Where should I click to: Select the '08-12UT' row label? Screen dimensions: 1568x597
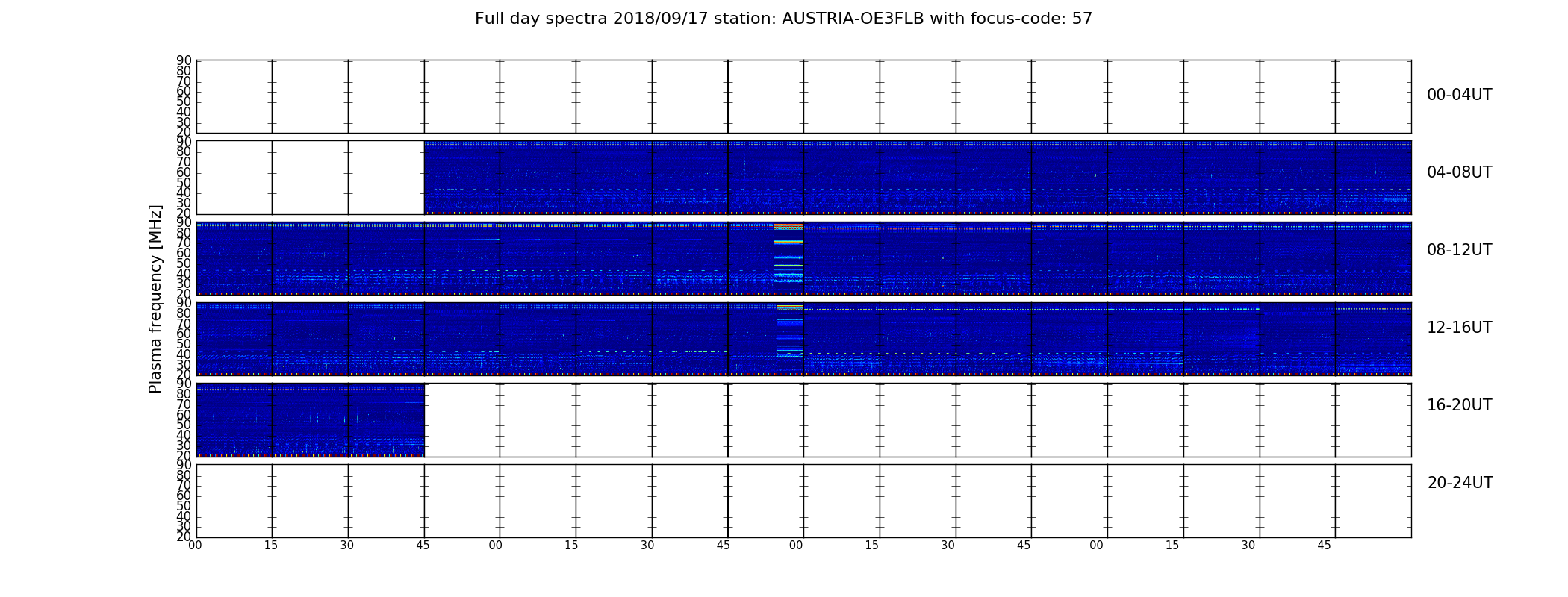click(1459, 250)
